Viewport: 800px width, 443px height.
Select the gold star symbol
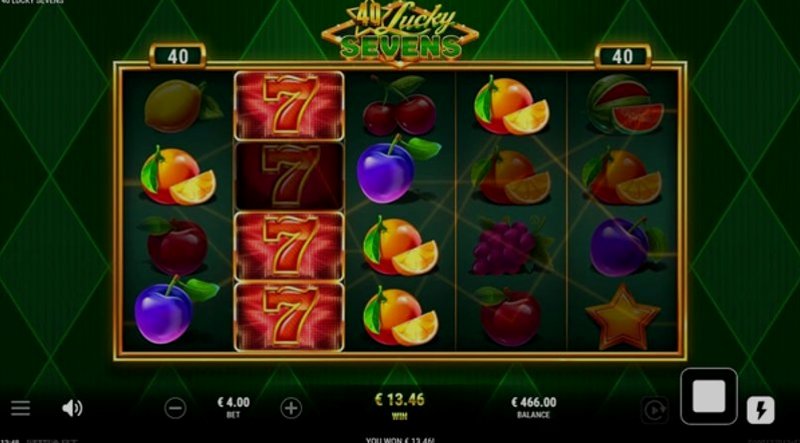click(622, 317)
